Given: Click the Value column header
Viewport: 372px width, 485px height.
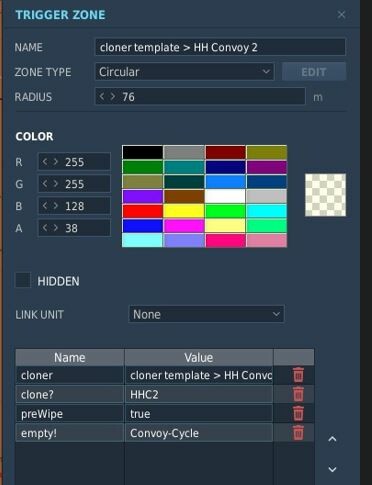Looking at the screenshot, I should (x=199, y=357).
